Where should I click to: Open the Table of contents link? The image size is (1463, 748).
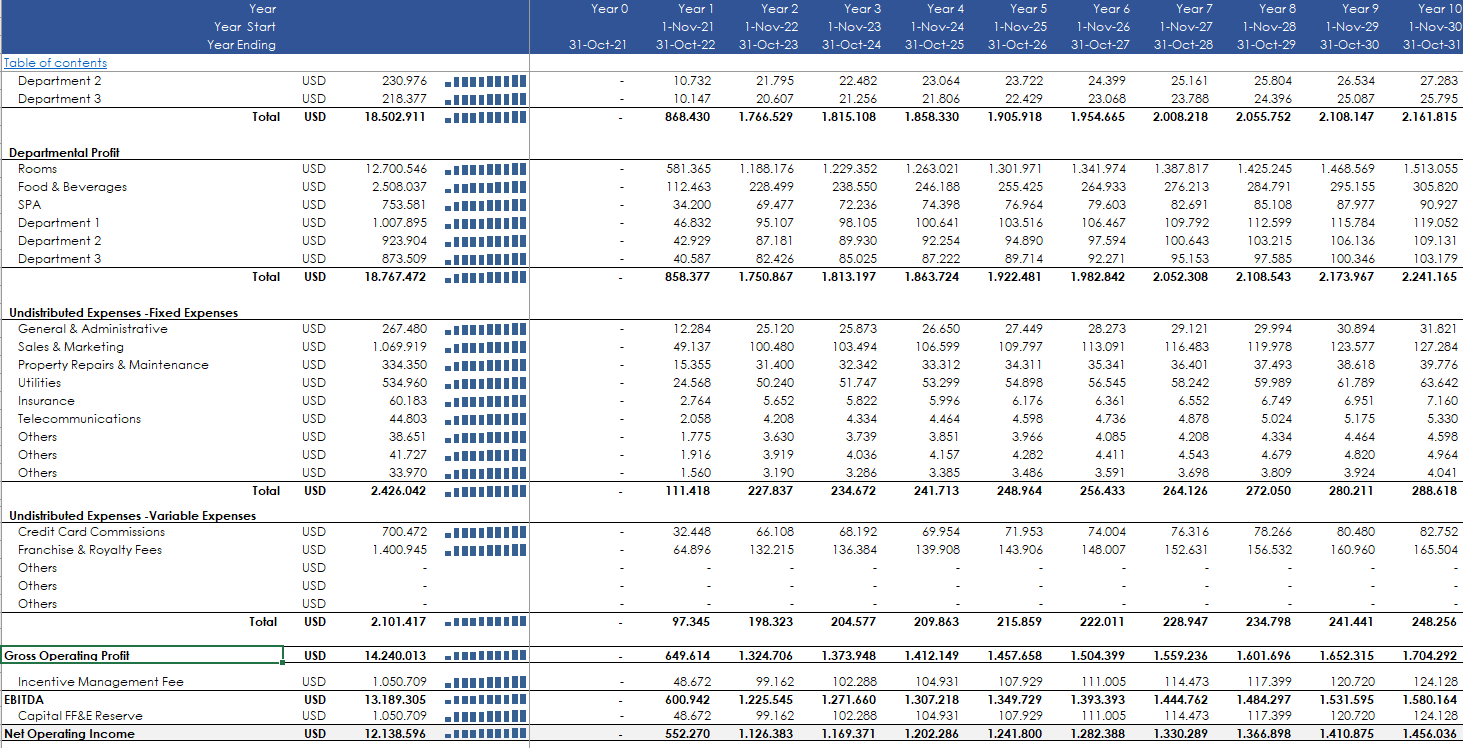click(x=55, y=63)
